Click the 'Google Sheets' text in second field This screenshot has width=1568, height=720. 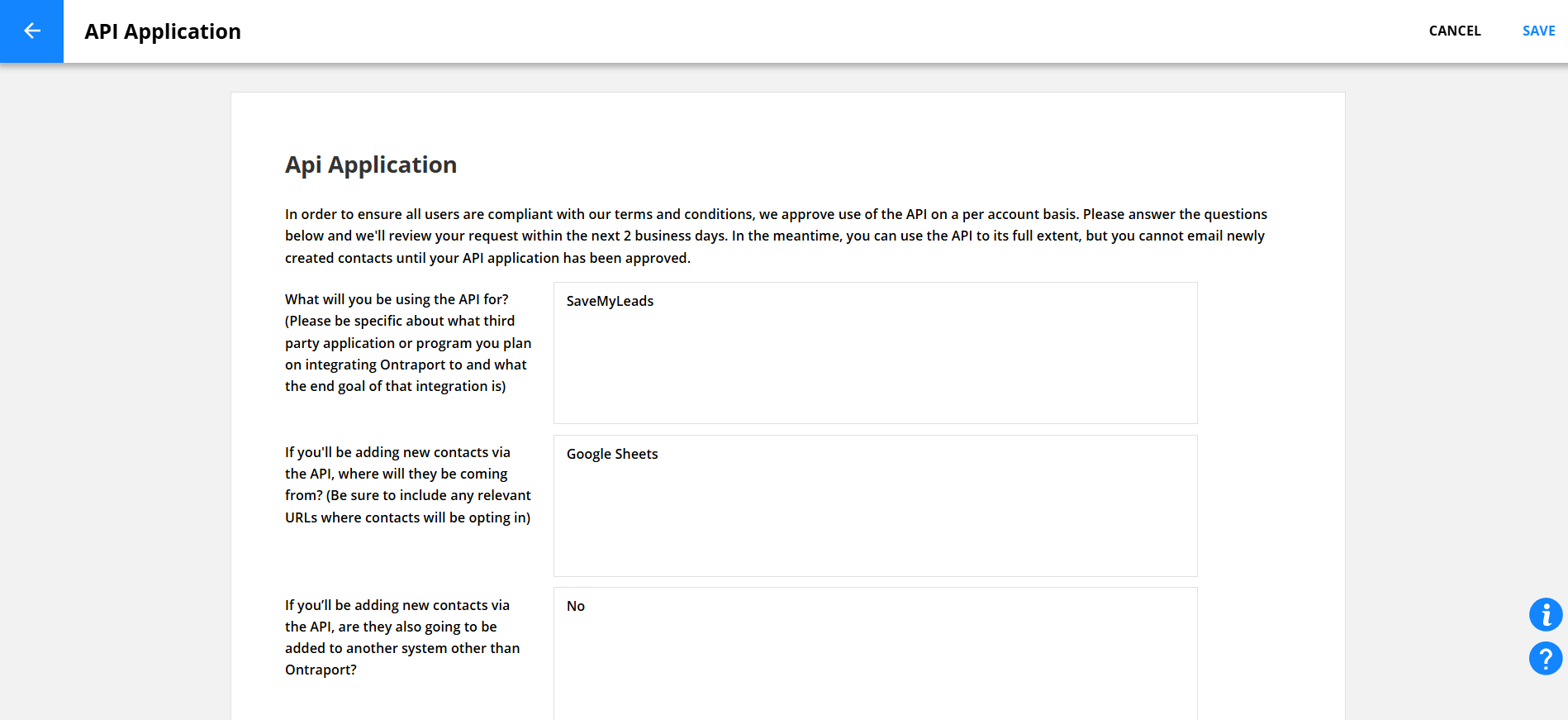tap(612, 455)
